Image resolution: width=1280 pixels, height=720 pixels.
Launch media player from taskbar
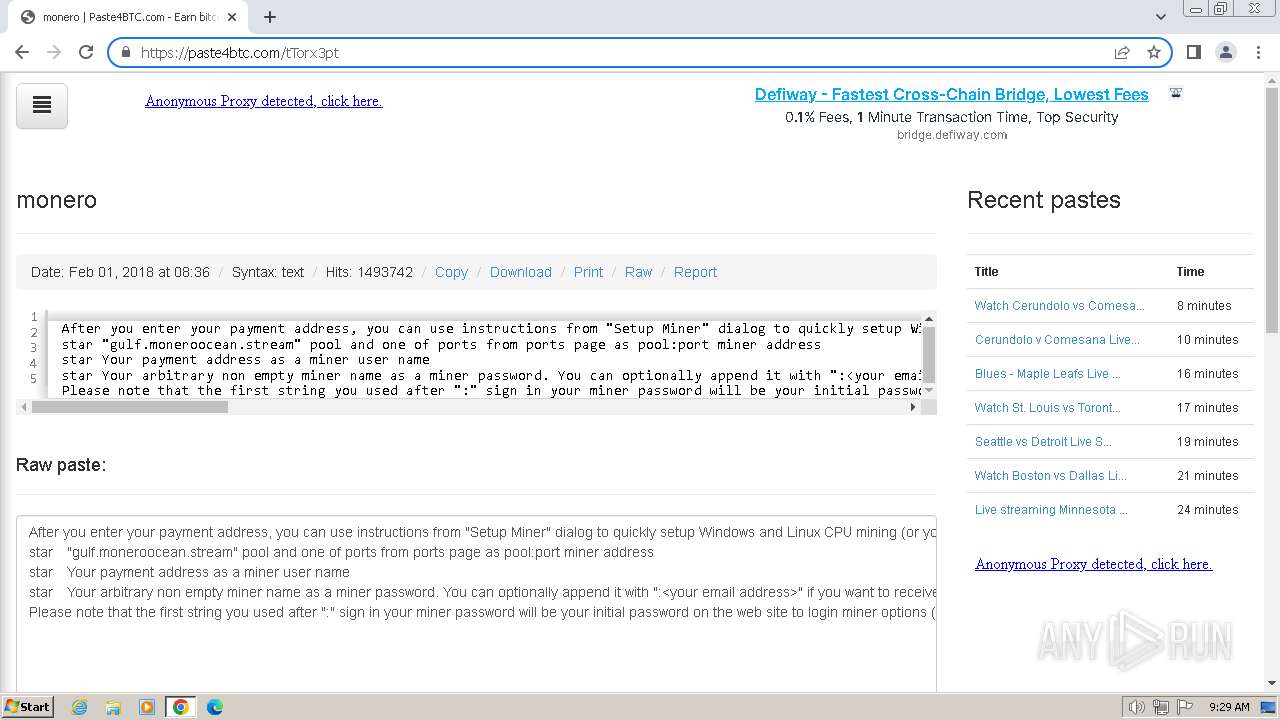[x=147, y=707]
